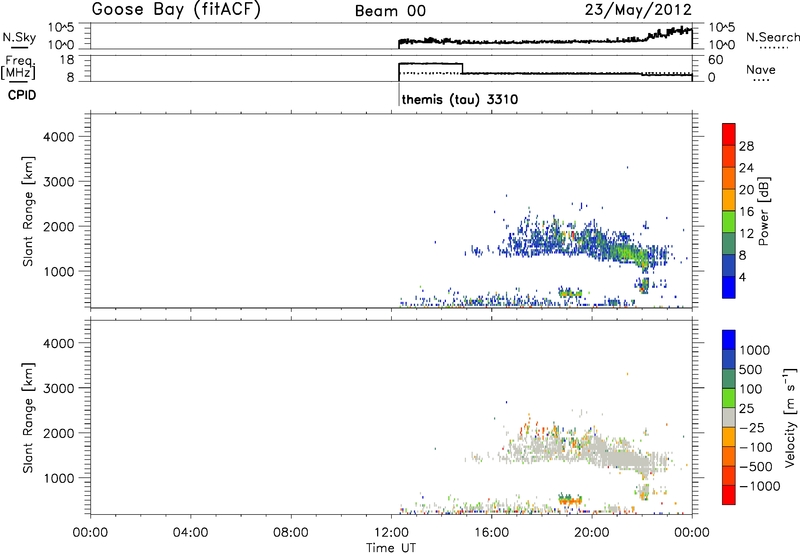Select the "Beam 00" heading

tap(390, 11)
